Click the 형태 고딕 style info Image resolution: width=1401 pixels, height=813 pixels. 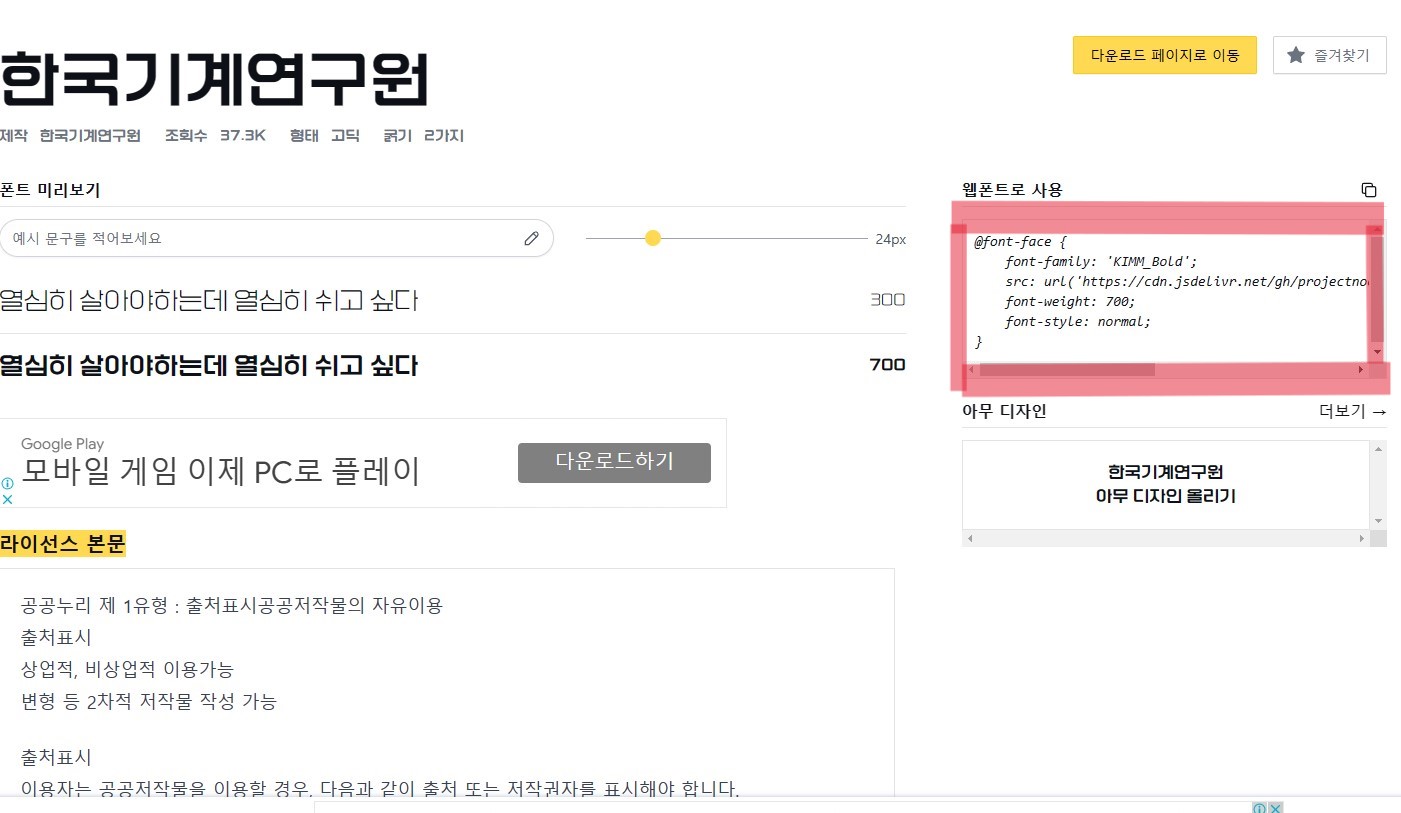[324, 135]
